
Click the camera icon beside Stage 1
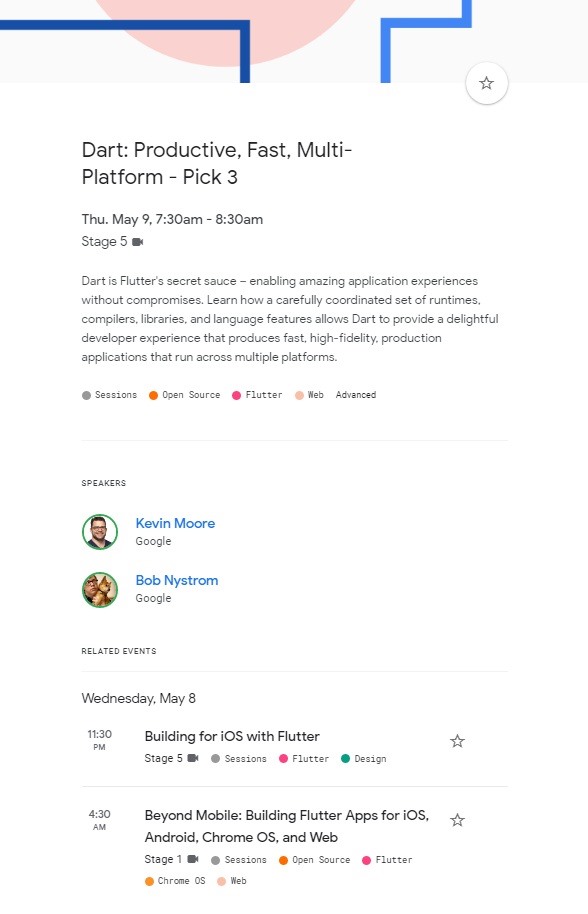coord(193,859)
